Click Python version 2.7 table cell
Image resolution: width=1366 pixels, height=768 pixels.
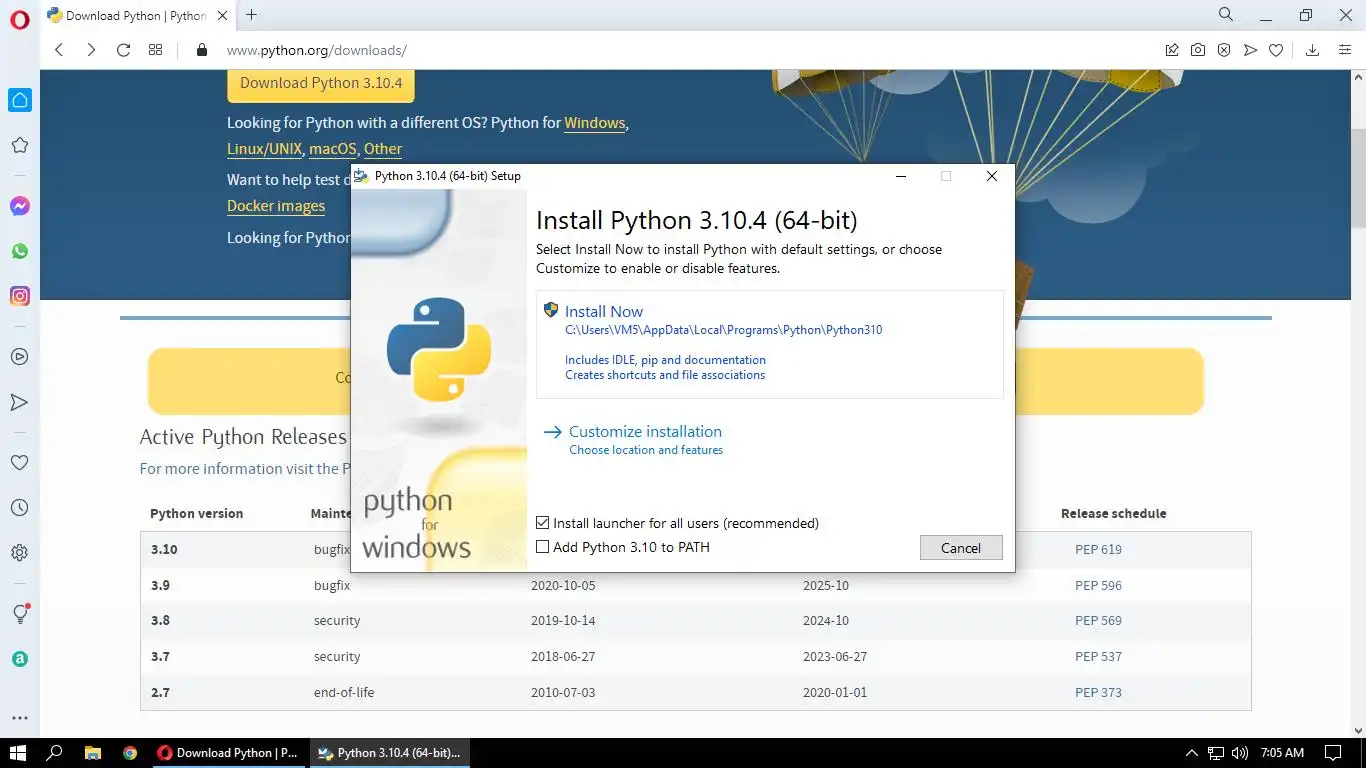coord(160,693)
